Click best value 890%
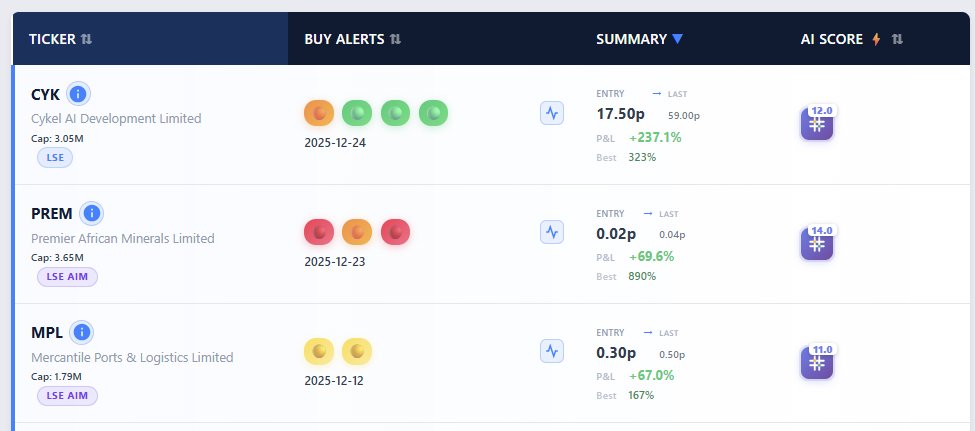Screen dimensions: 975x431 tap(642, 277)
